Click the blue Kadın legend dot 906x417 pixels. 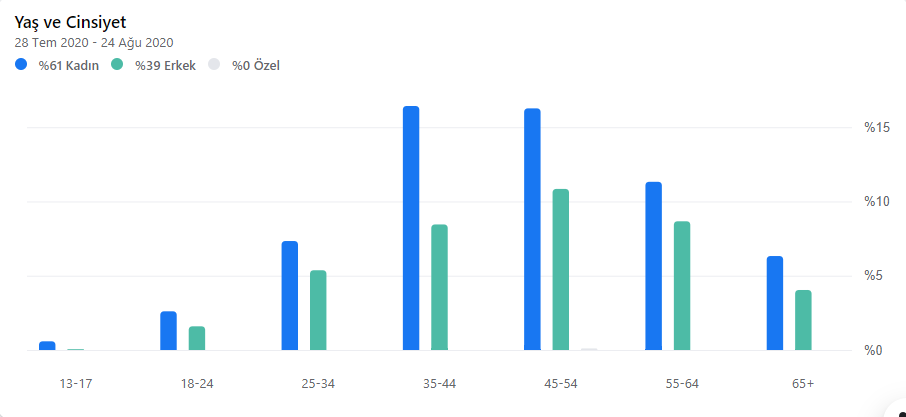coord(21,65)
